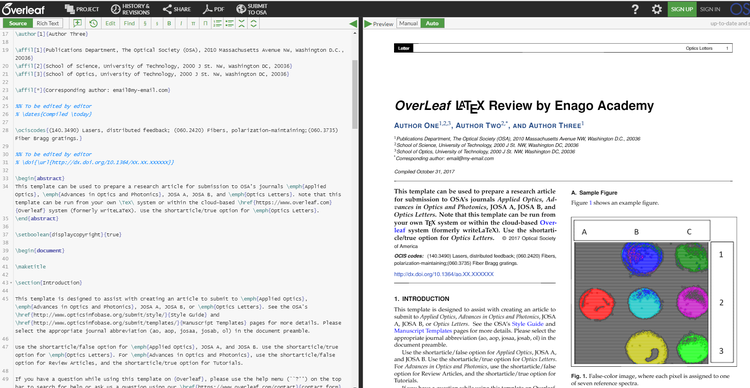Image resolution: width=750 pixels, height=388 pixels.
Task: Open the DOI link in preview
Action: pyautogui.click(x=444, y=274)
